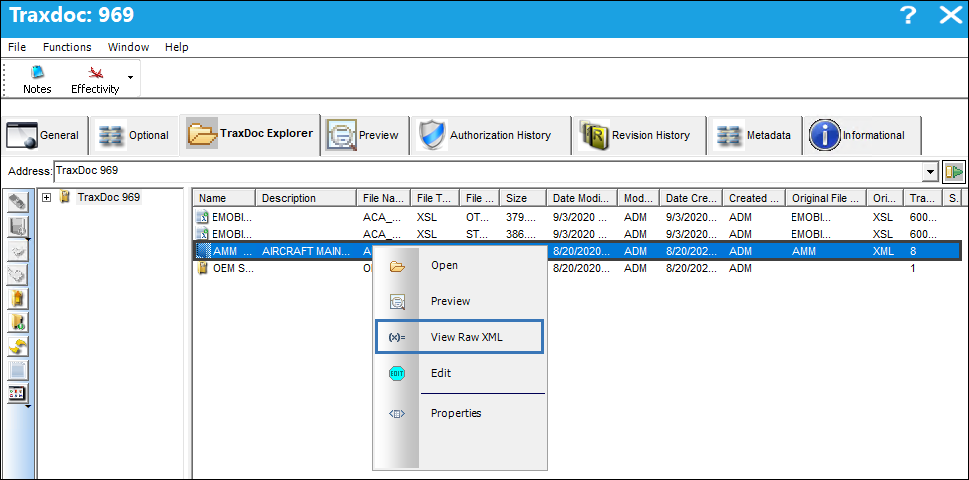969x480 pixels.
Task: Click the eraser icon in the side toolbar
Action: coord(17,201)
